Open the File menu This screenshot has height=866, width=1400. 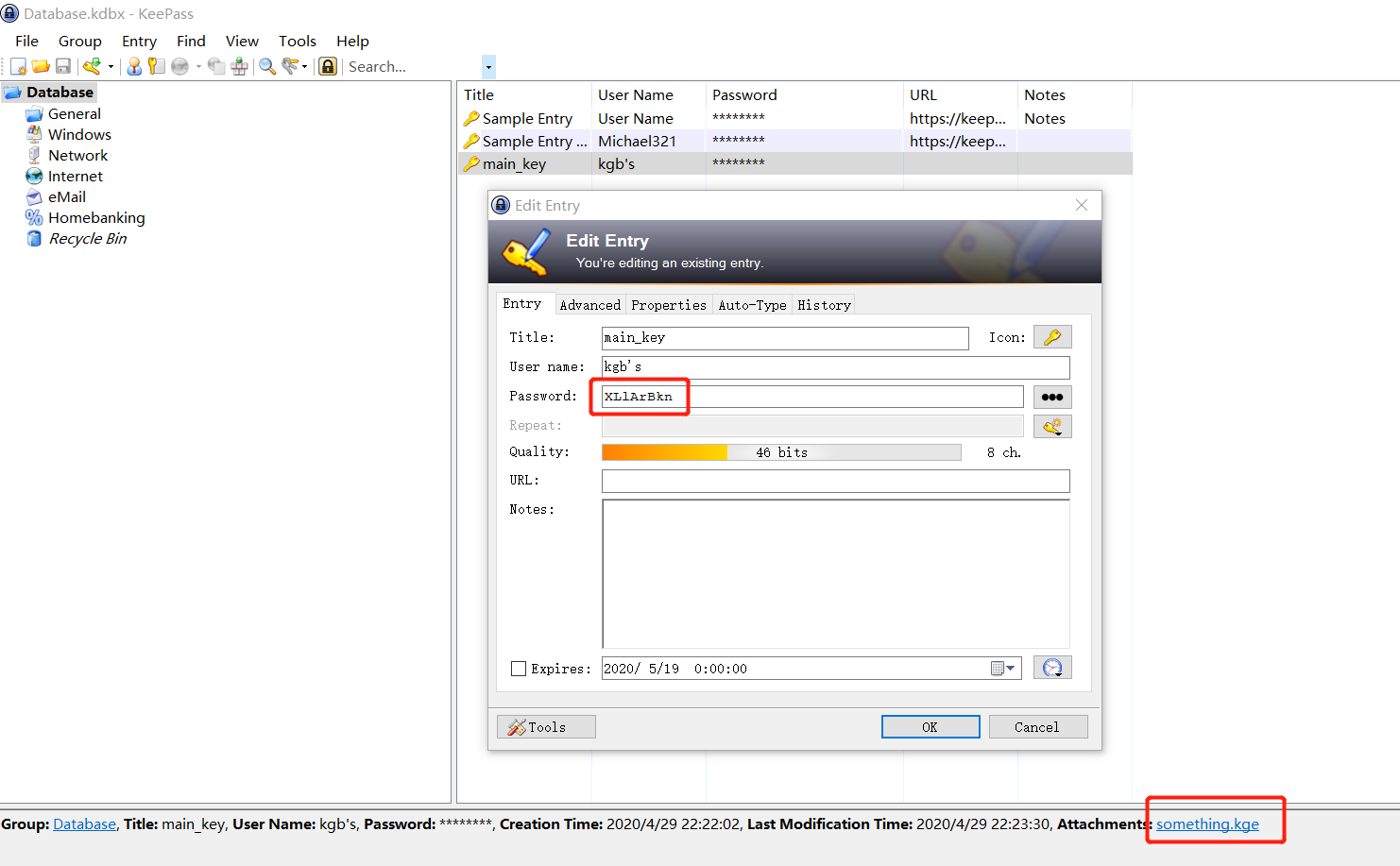[26, 41]
